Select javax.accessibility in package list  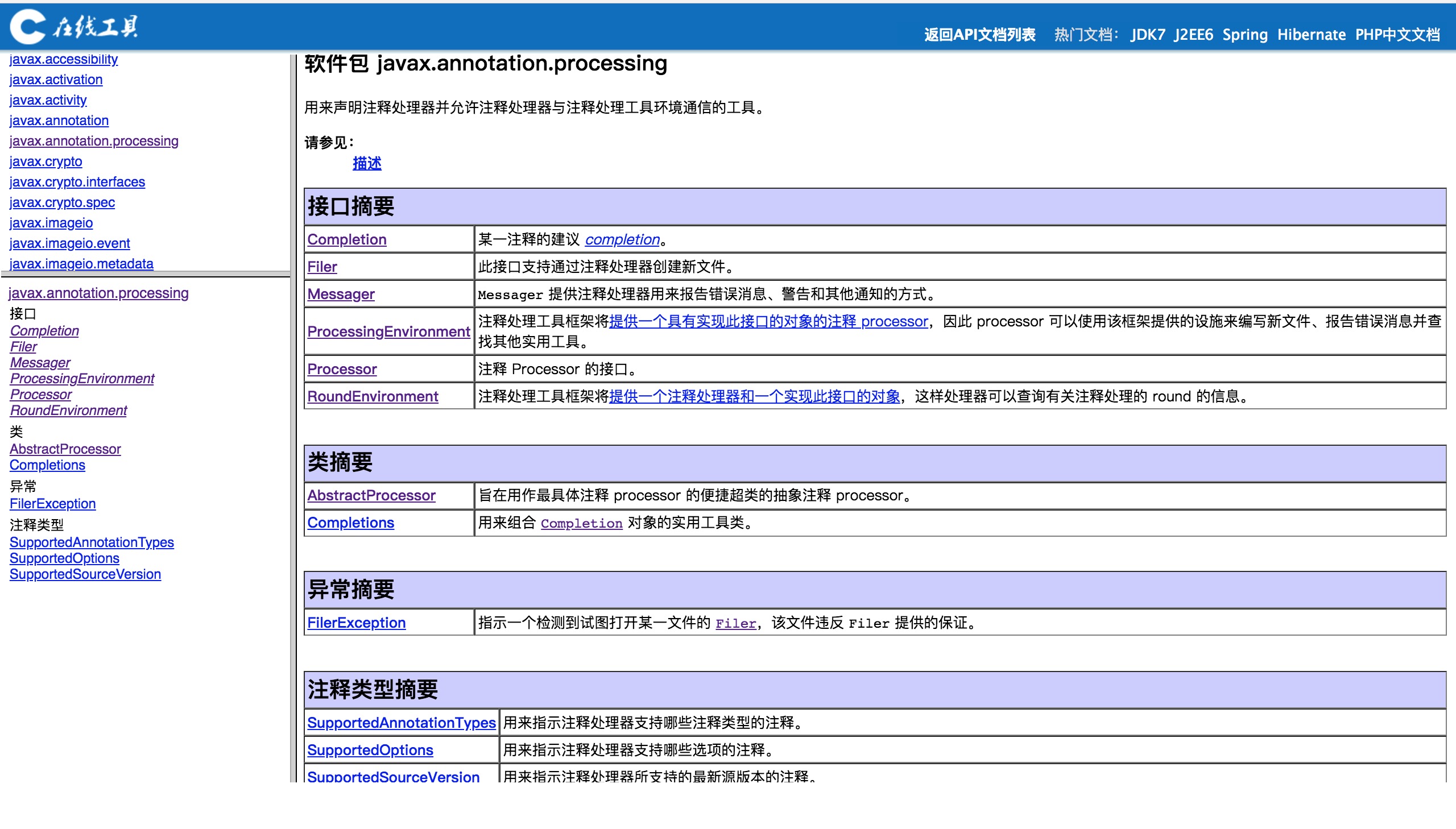point(64,59)
